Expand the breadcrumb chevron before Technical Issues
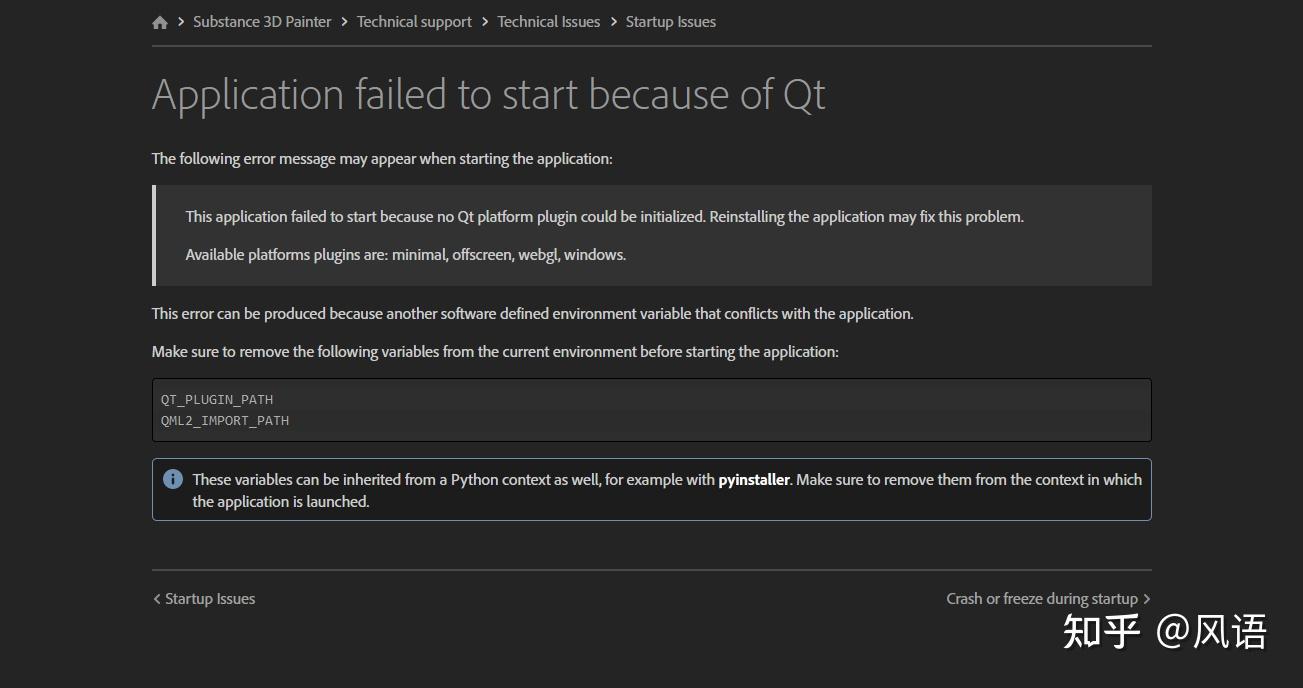 point(485,21)
